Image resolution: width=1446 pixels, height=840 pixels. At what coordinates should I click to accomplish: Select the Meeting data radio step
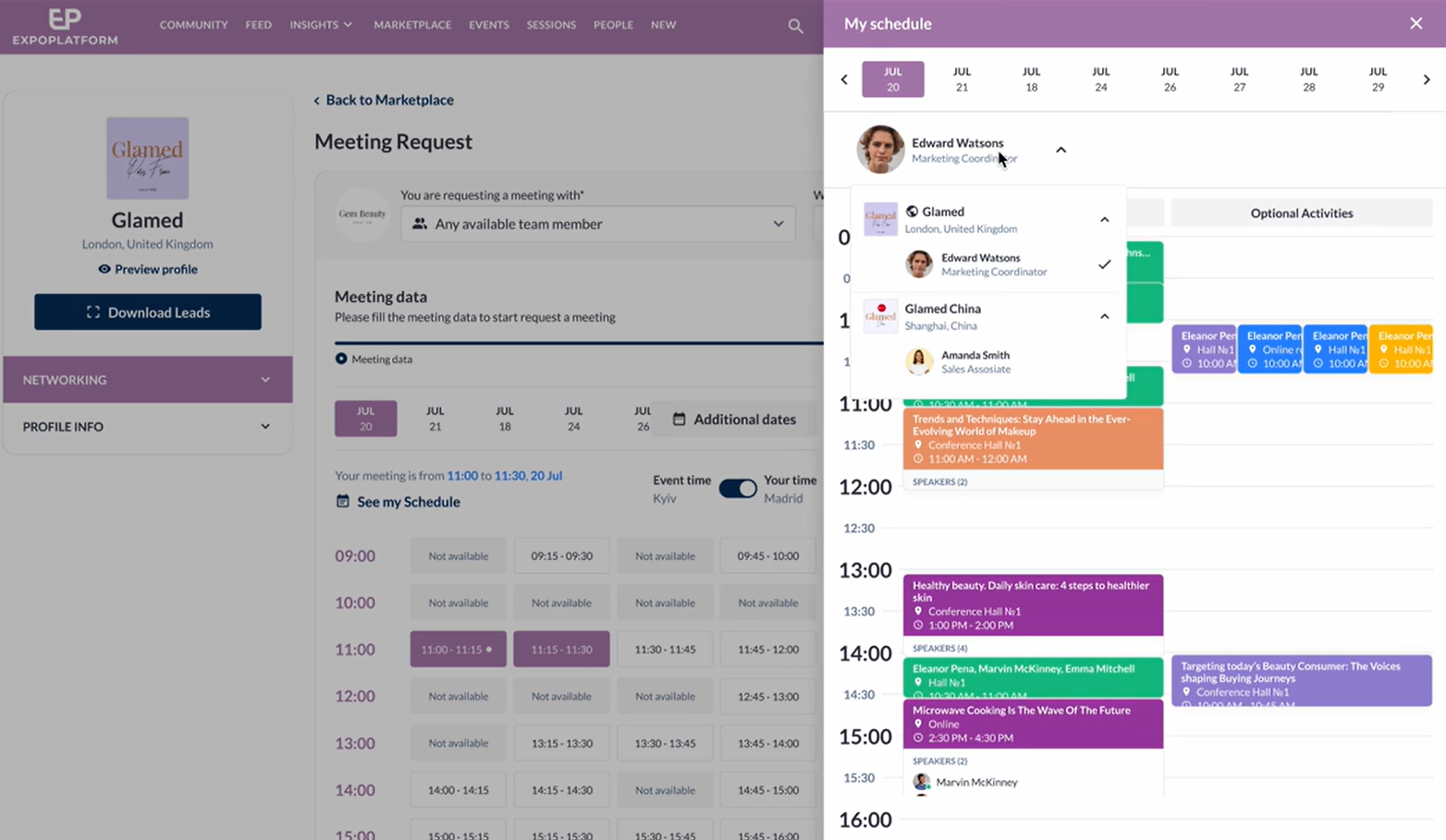tap(341, 359)
